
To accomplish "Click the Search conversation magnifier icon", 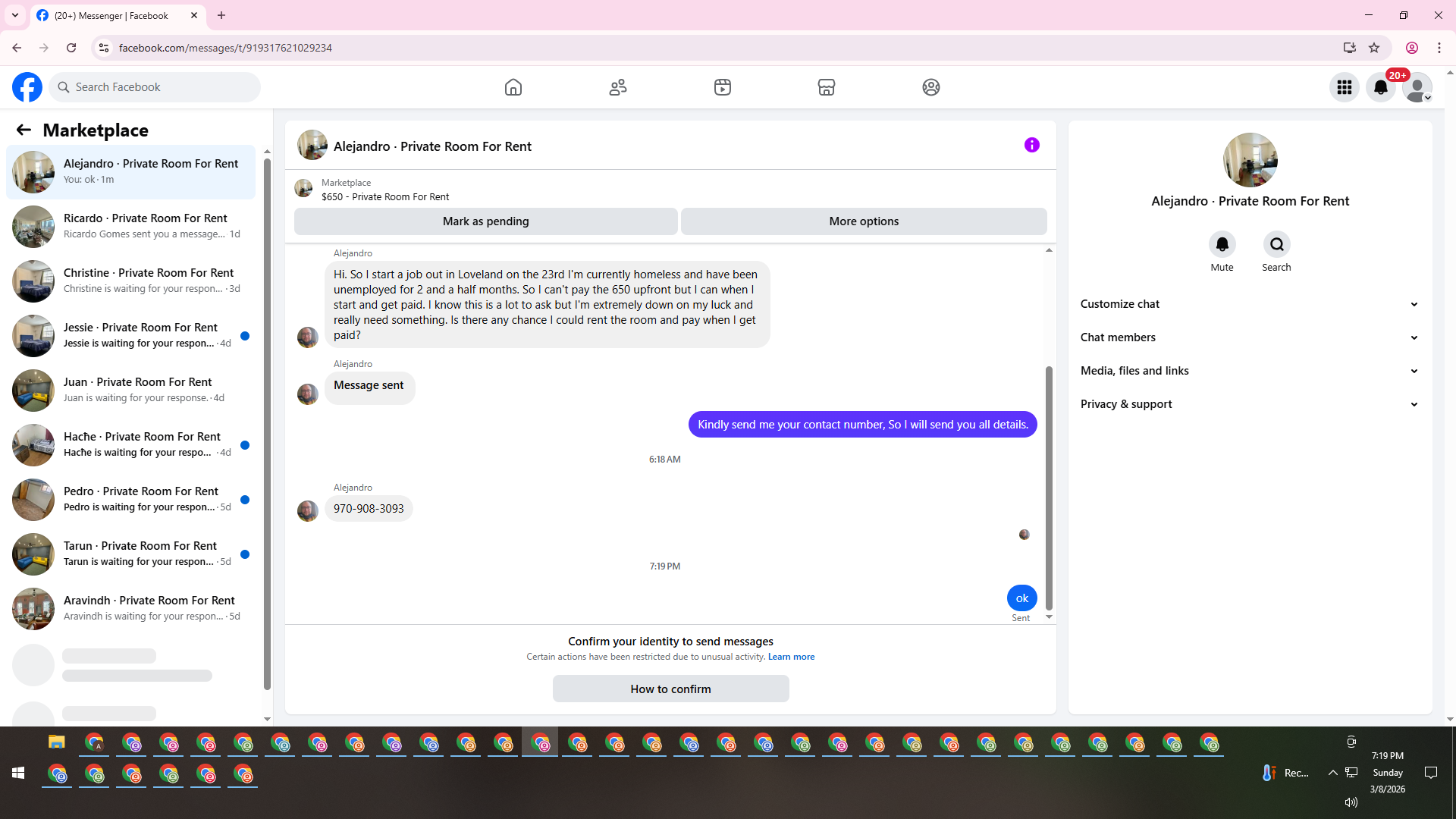I will [1276, 244].
